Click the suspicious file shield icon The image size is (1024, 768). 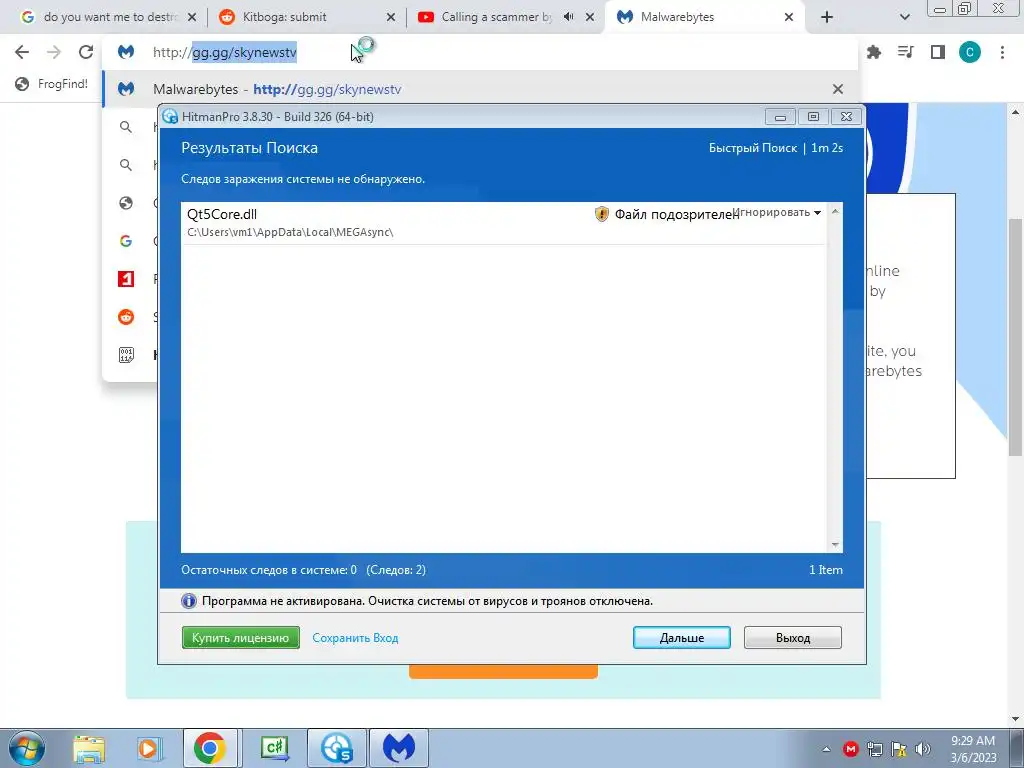pyautogui.click(x=601, y=214)
